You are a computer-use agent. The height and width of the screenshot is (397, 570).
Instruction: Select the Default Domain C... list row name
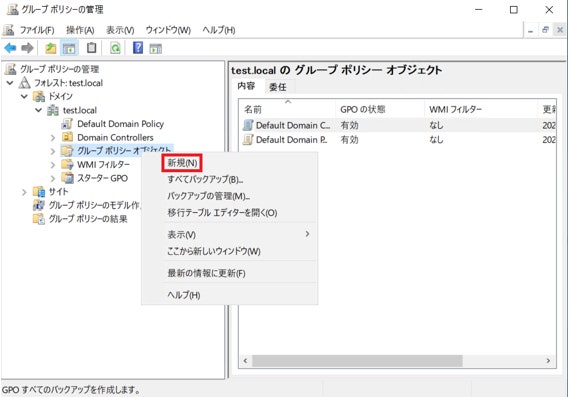(293, 125)
